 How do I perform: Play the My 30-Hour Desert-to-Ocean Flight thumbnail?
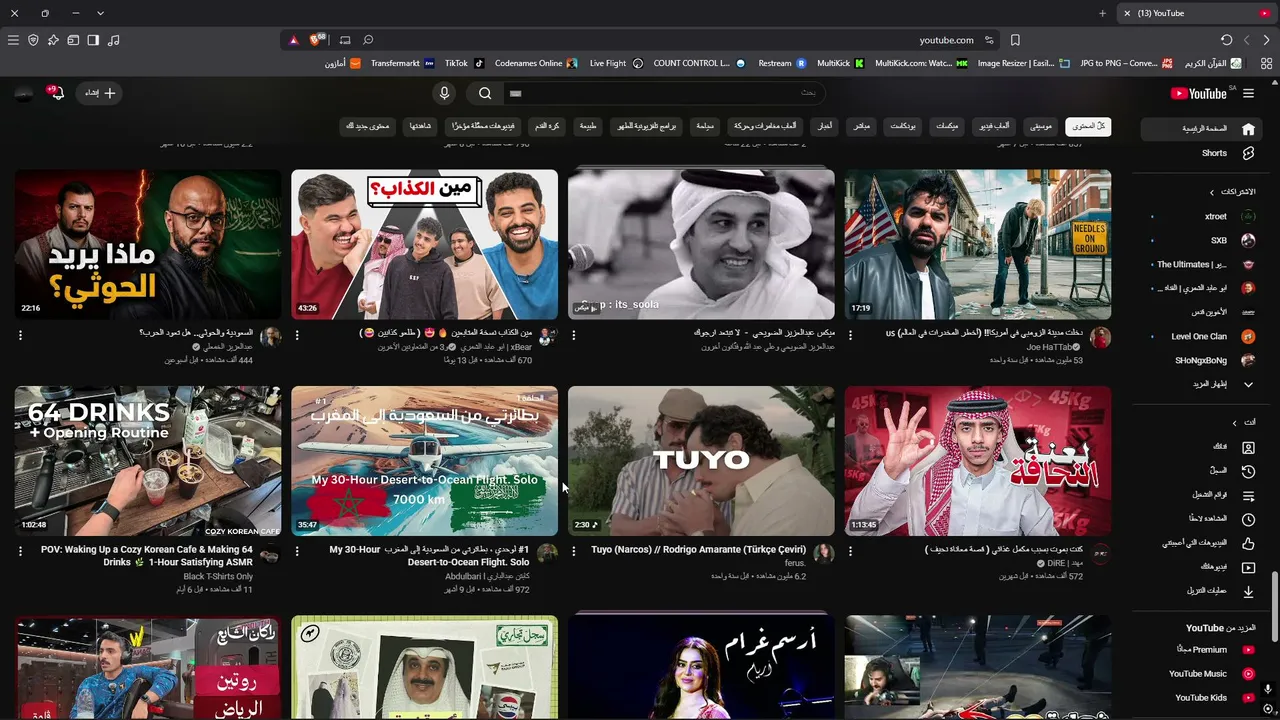coord(424,461)
